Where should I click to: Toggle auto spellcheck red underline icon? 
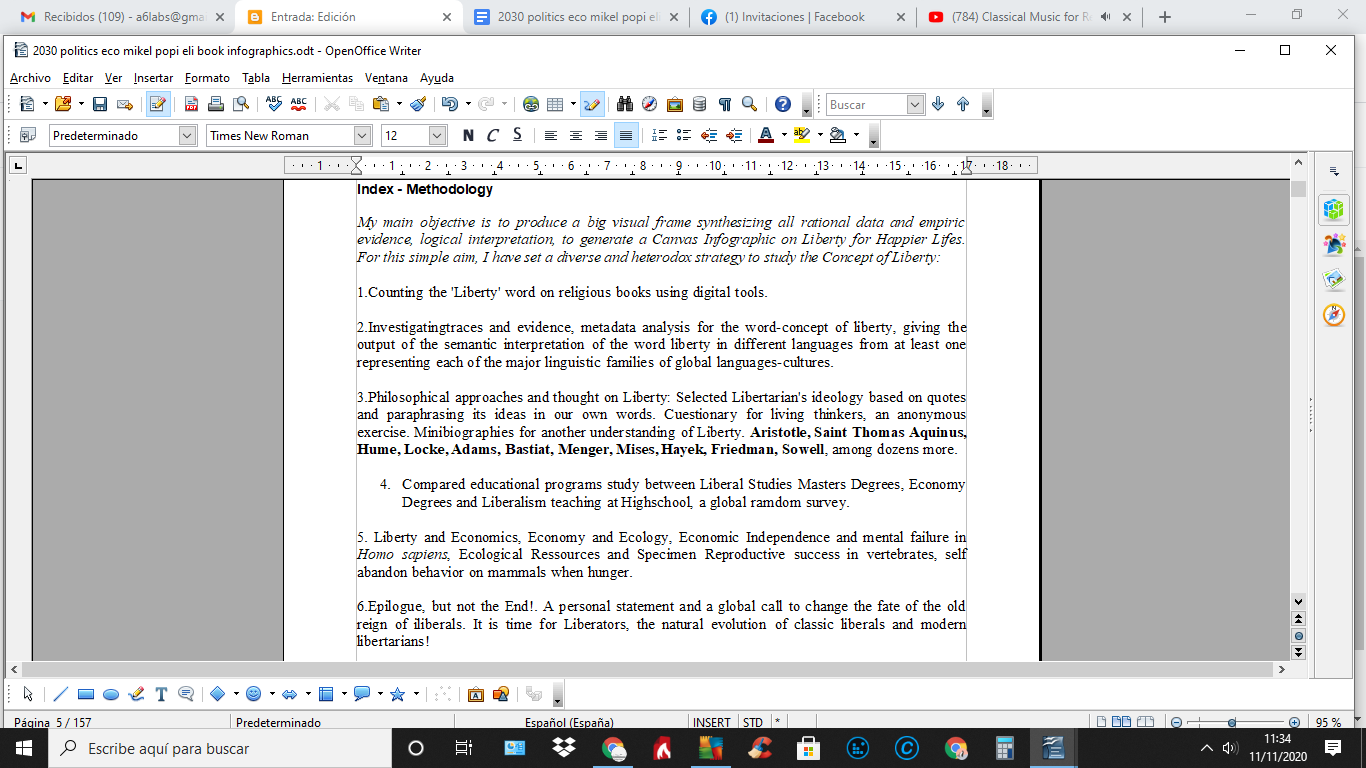point(298,104)
